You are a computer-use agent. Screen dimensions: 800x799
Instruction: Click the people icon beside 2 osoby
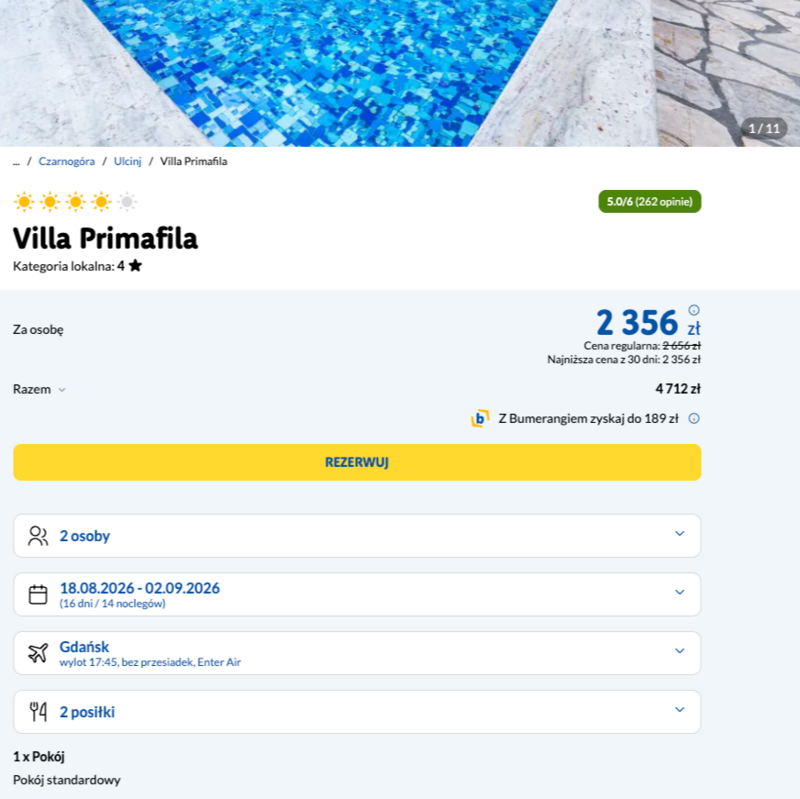coord(38,536)
